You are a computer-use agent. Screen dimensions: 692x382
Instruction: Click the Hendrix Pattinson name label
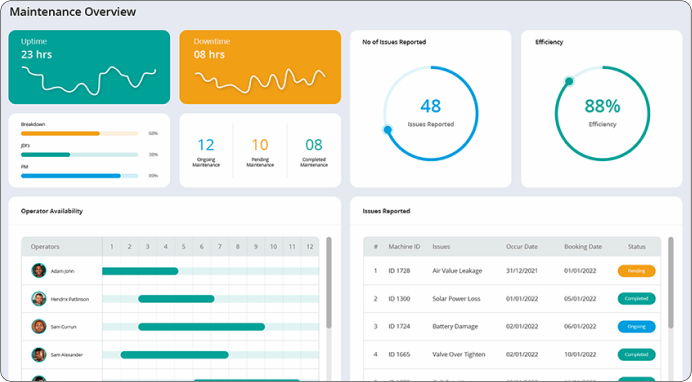pos(70,299)
